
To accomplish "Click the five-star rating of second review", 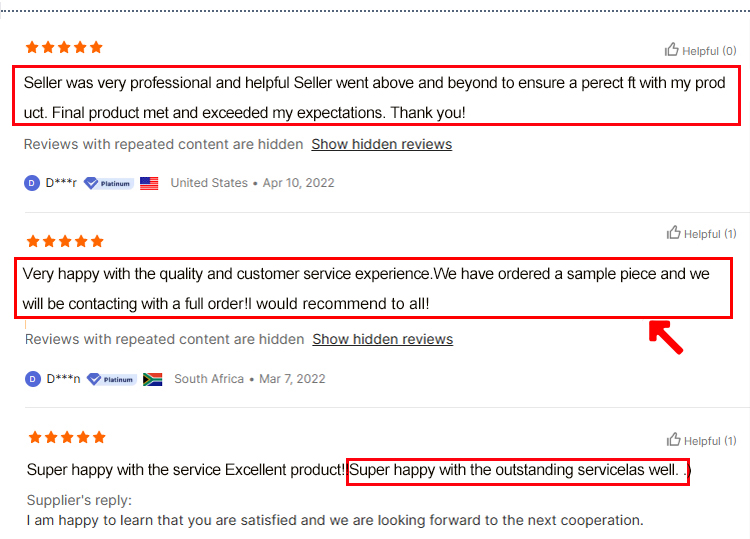I will coord(65,241).
